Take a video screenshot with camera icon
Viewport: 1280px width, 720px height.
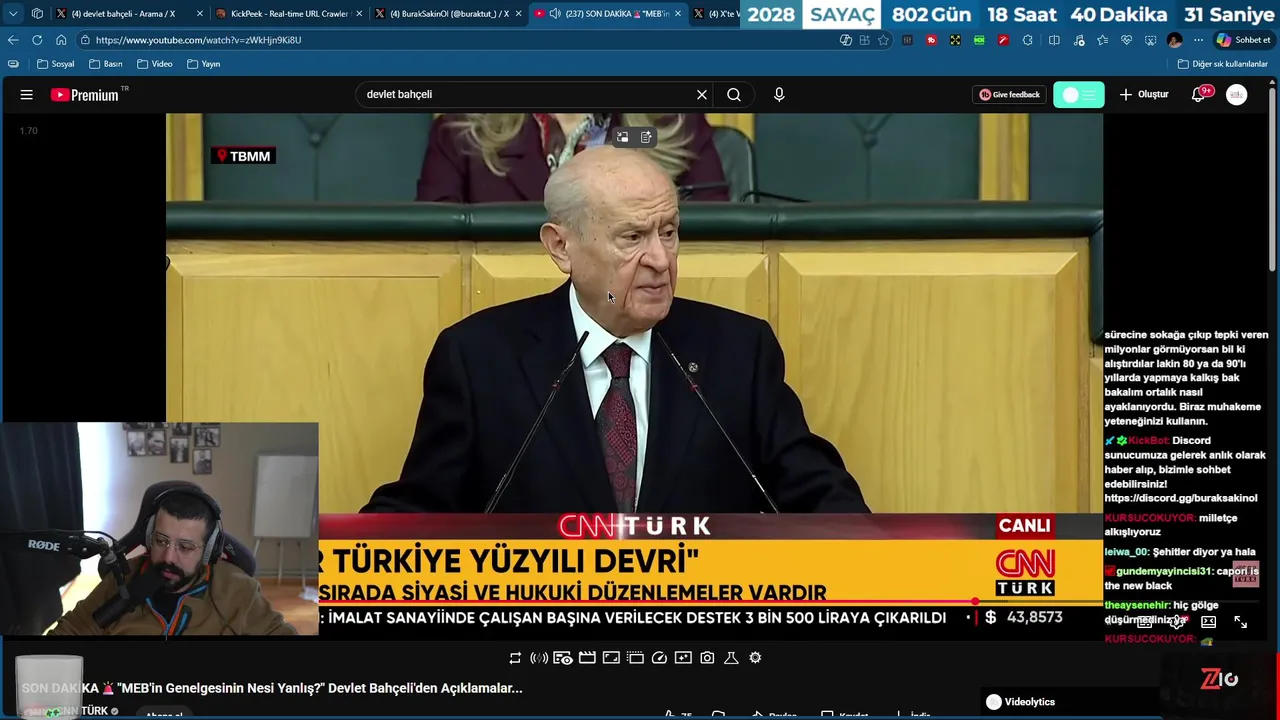707,658
